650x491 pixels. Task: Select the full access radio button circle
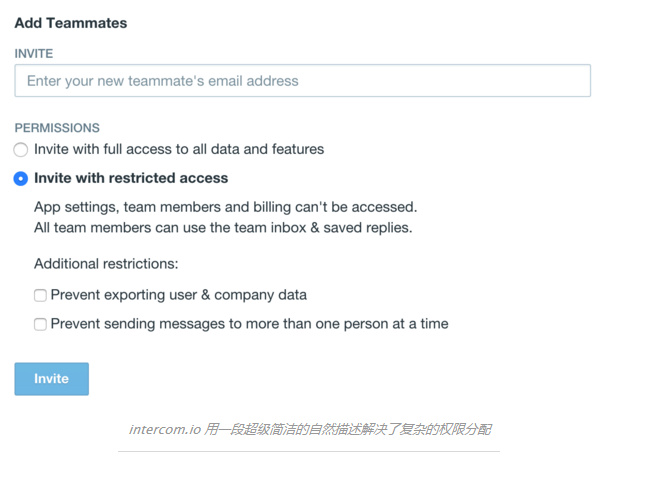[21, 150]
